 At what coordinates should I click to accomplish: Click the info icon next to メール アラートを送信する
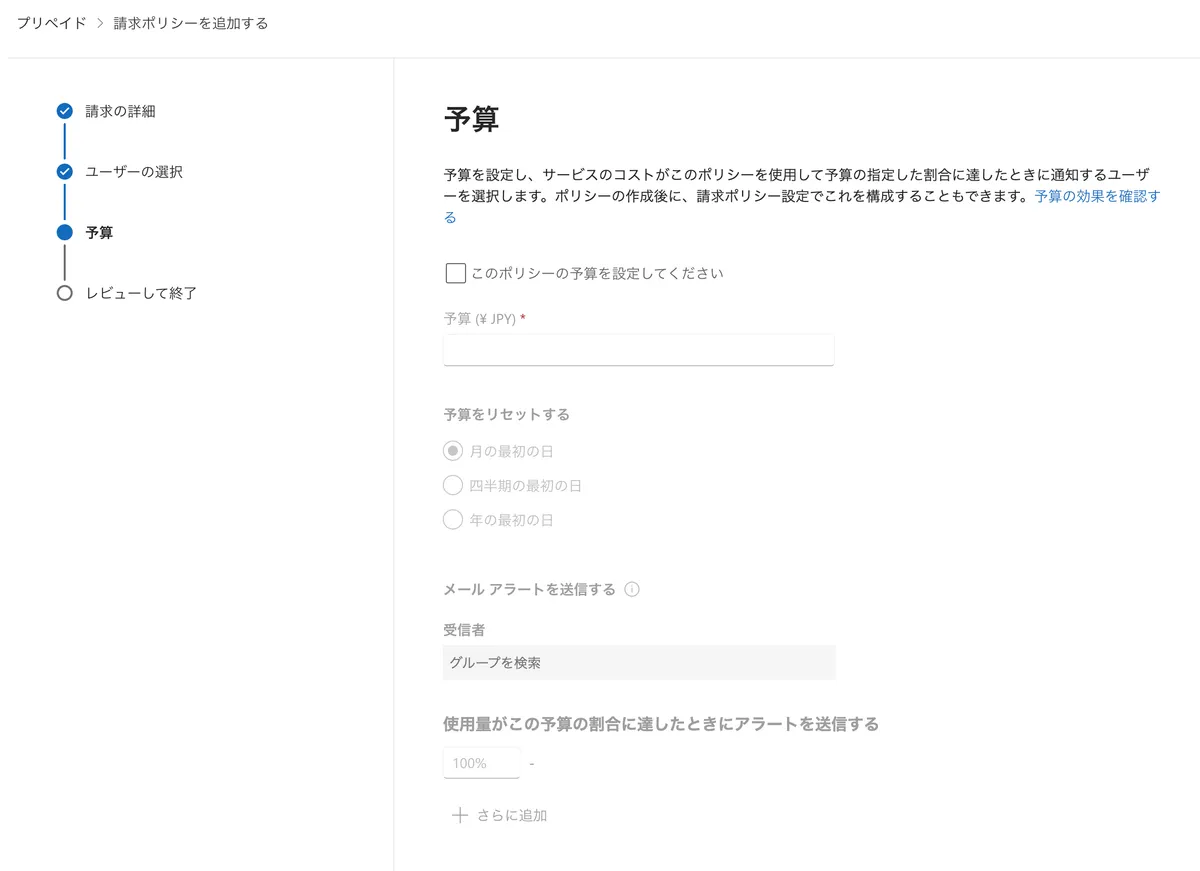[x=632, y=589]
